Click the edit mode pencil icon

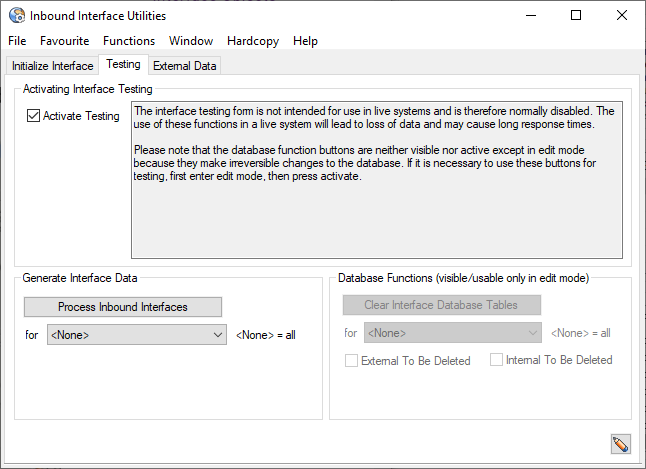click(620, 444)
